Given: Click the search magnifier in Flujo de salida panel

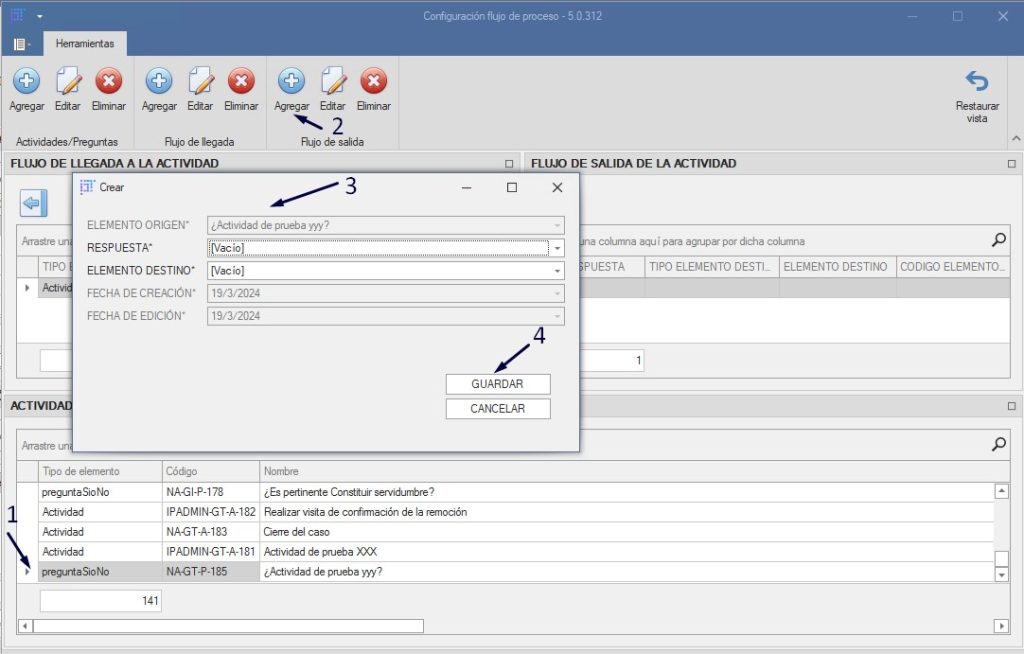Looking at the screenshot, I should pos(998,240).
